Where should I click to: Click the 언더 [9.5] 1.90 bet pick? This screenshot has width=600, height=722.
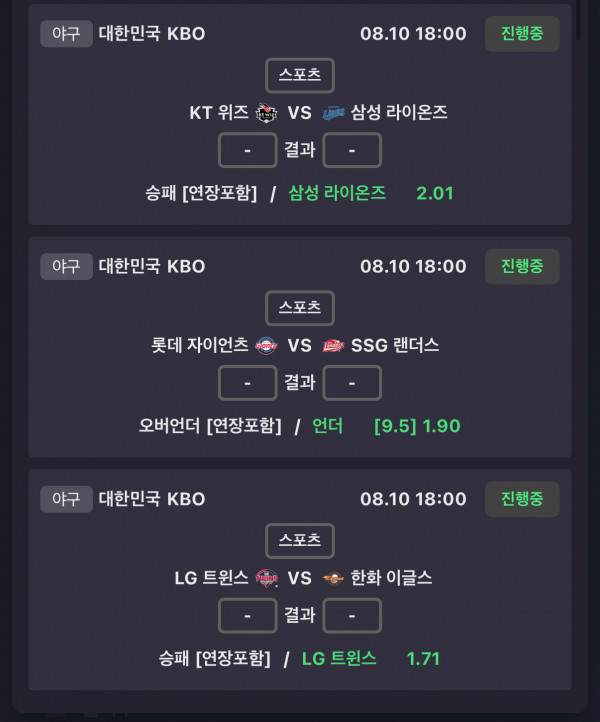pyautogui.click(x=386, y=426)
